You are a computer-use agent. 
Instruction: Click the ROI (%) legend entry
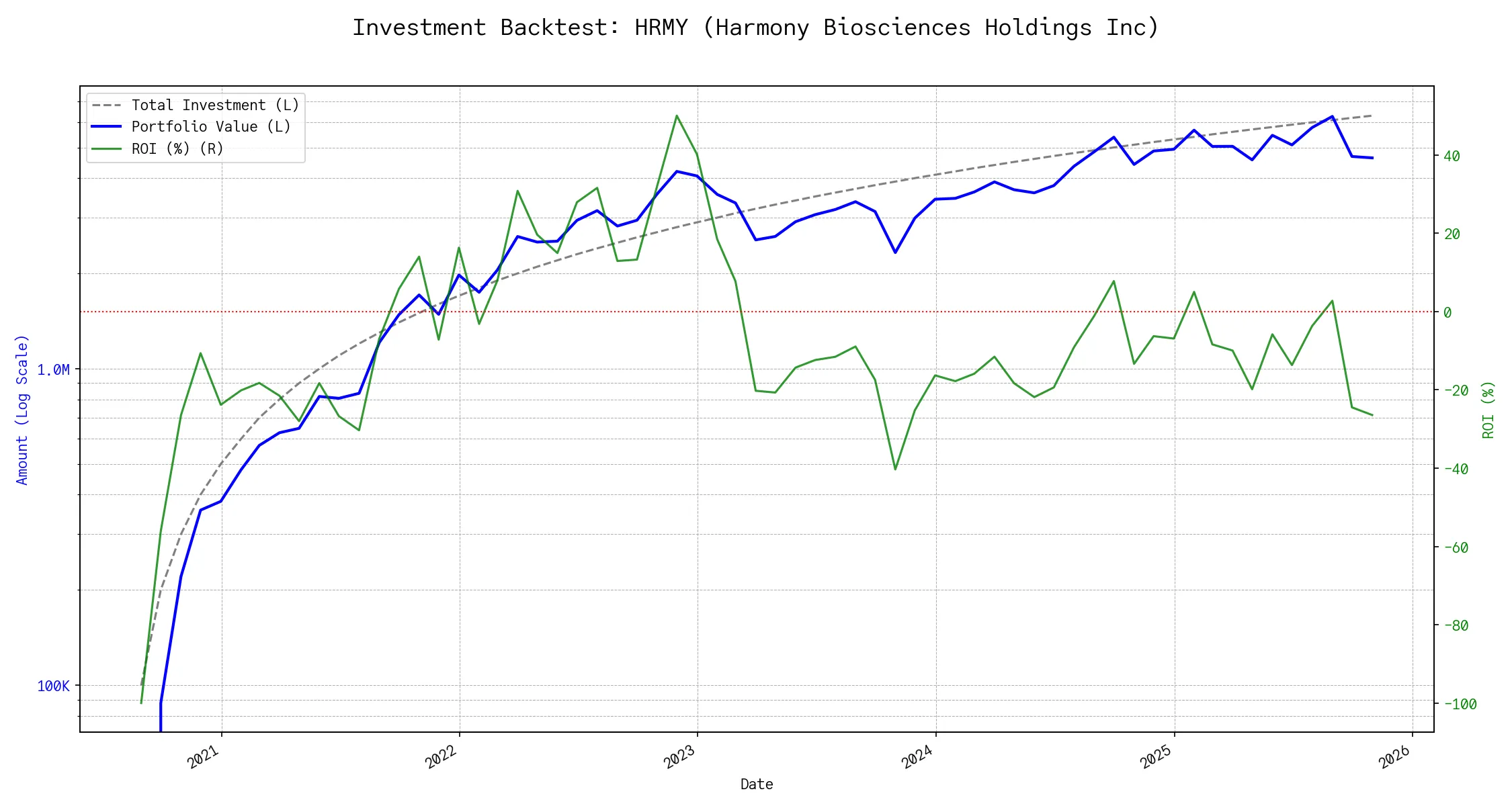(177, 148)
